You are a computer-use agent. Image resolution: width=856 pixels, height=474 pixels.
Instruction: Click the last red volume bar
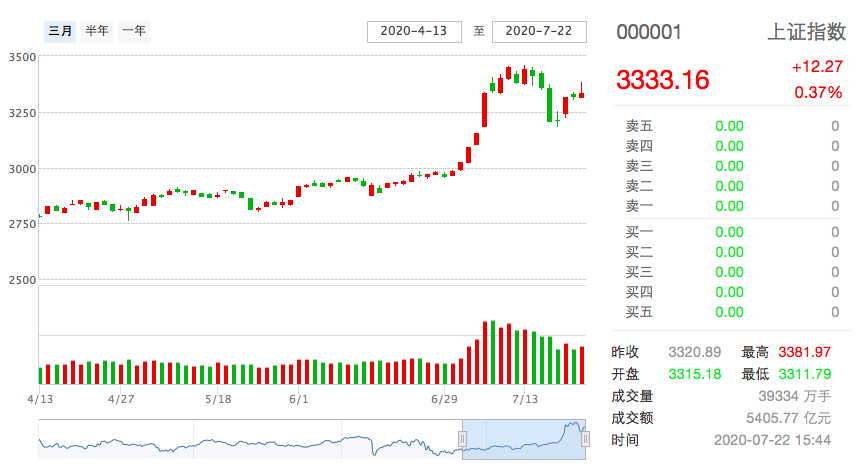pyautogui.click(x=582, y=365)
